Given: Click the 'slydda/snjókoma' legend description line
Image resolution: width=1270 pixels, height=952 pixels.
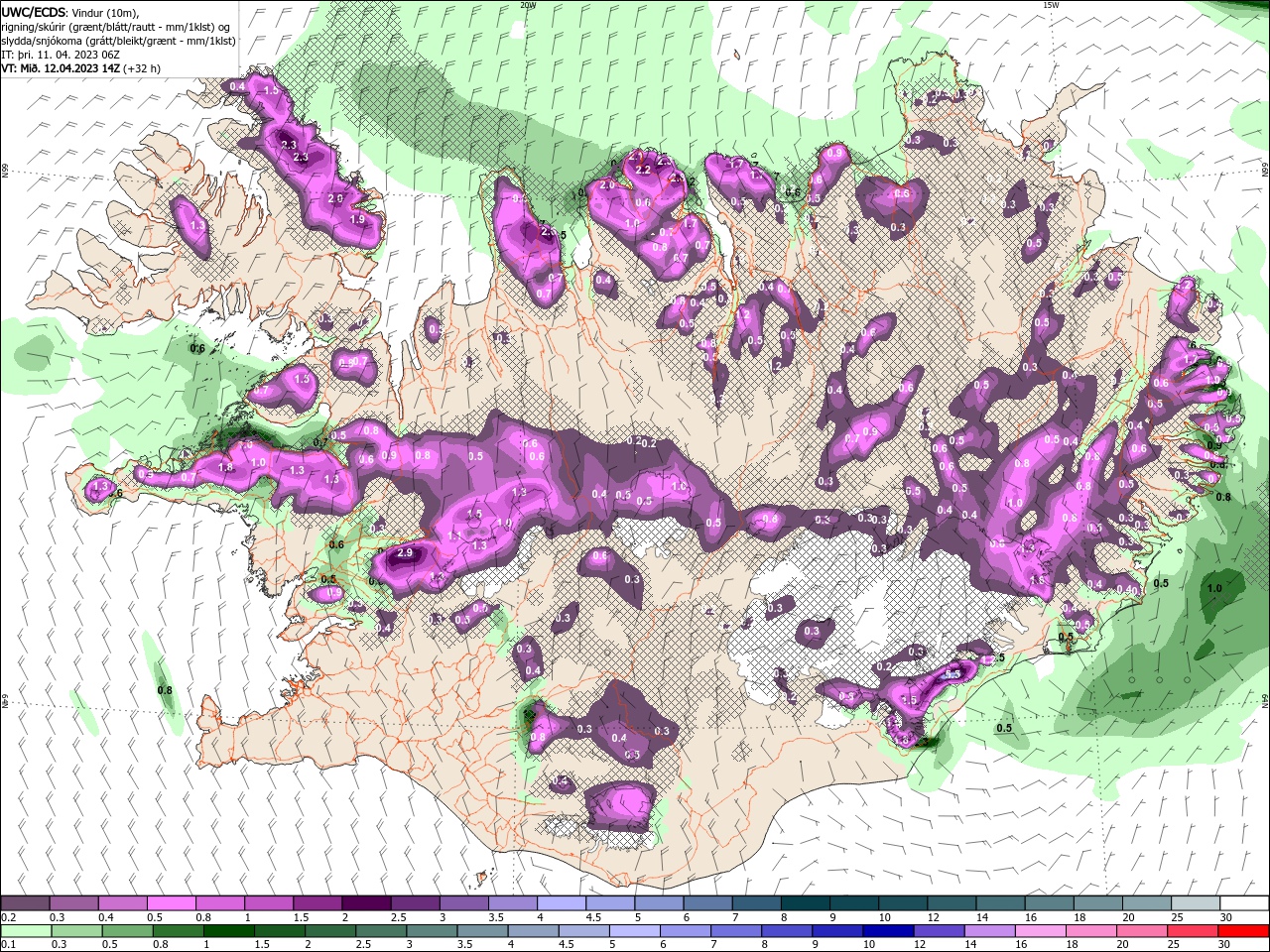Looking at the screenshot, I should (119, 40).
